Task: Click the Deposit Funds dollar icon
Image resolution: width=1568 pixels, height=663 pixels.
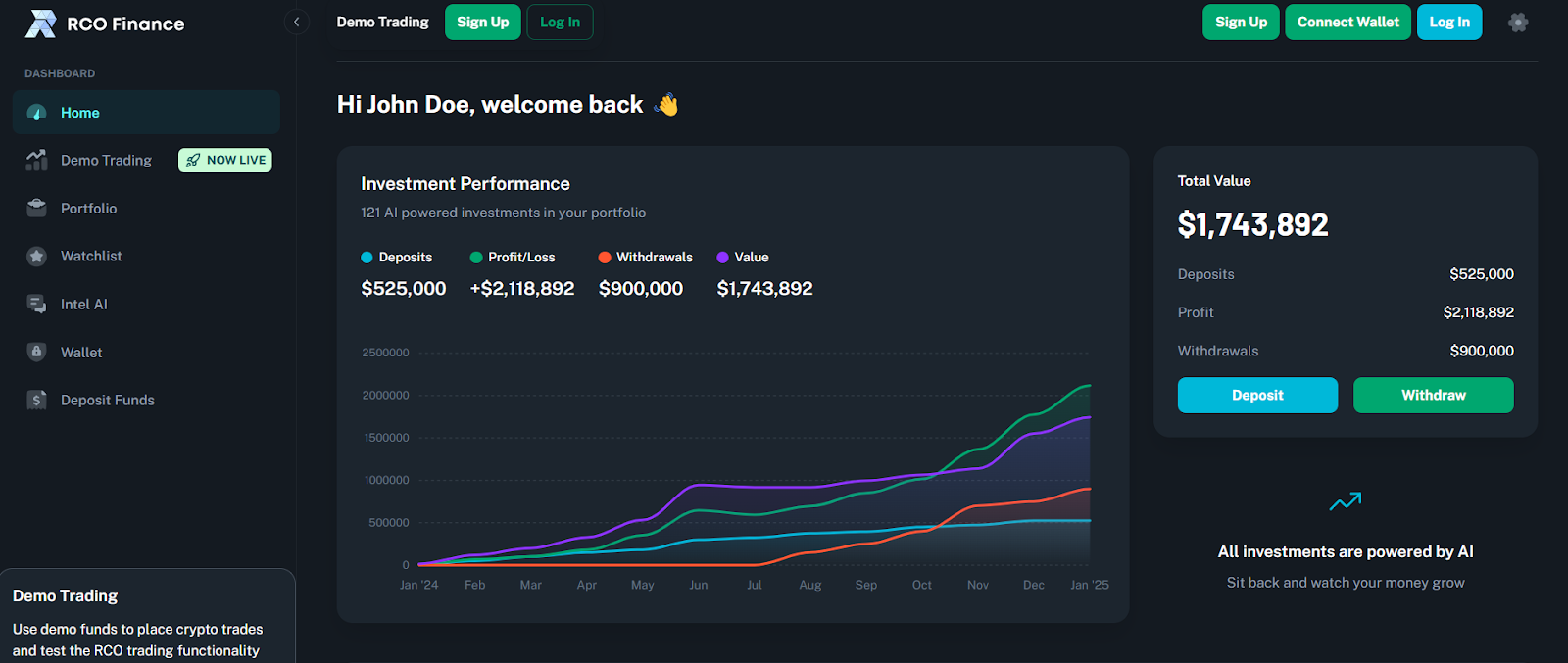Action: point(37,400)
